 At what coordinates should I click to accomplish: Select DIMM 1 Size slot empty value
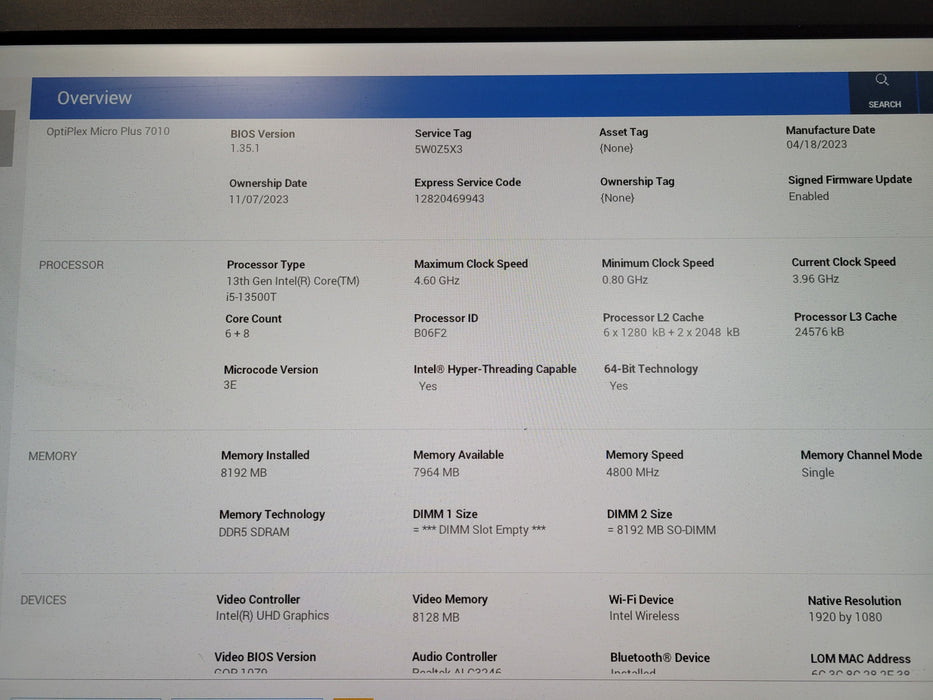pyautogui.click(x=479, y=530)
